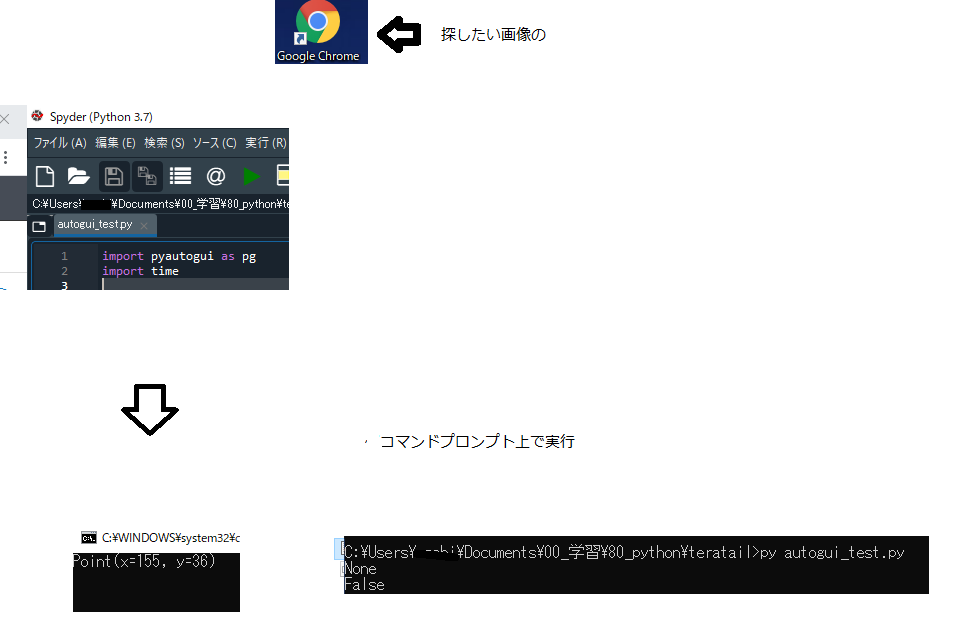Select the autogui_test.py editor tab
The width and height of the screenshot is (958, 643).
pos(105,225)
